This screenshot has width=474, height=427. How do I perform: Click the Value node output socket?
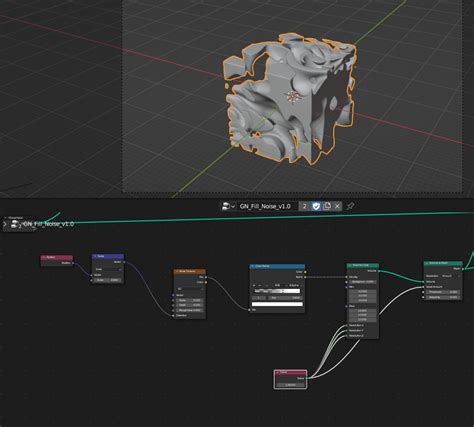pos(306,378)
